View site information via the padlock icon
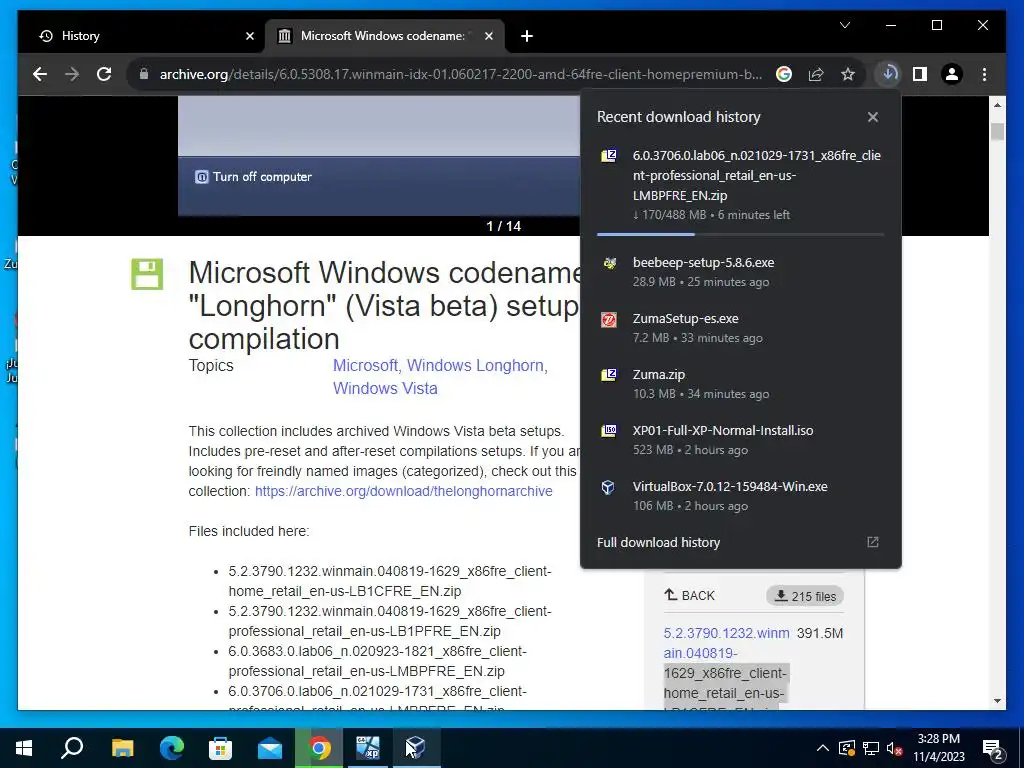 (144, 74)
